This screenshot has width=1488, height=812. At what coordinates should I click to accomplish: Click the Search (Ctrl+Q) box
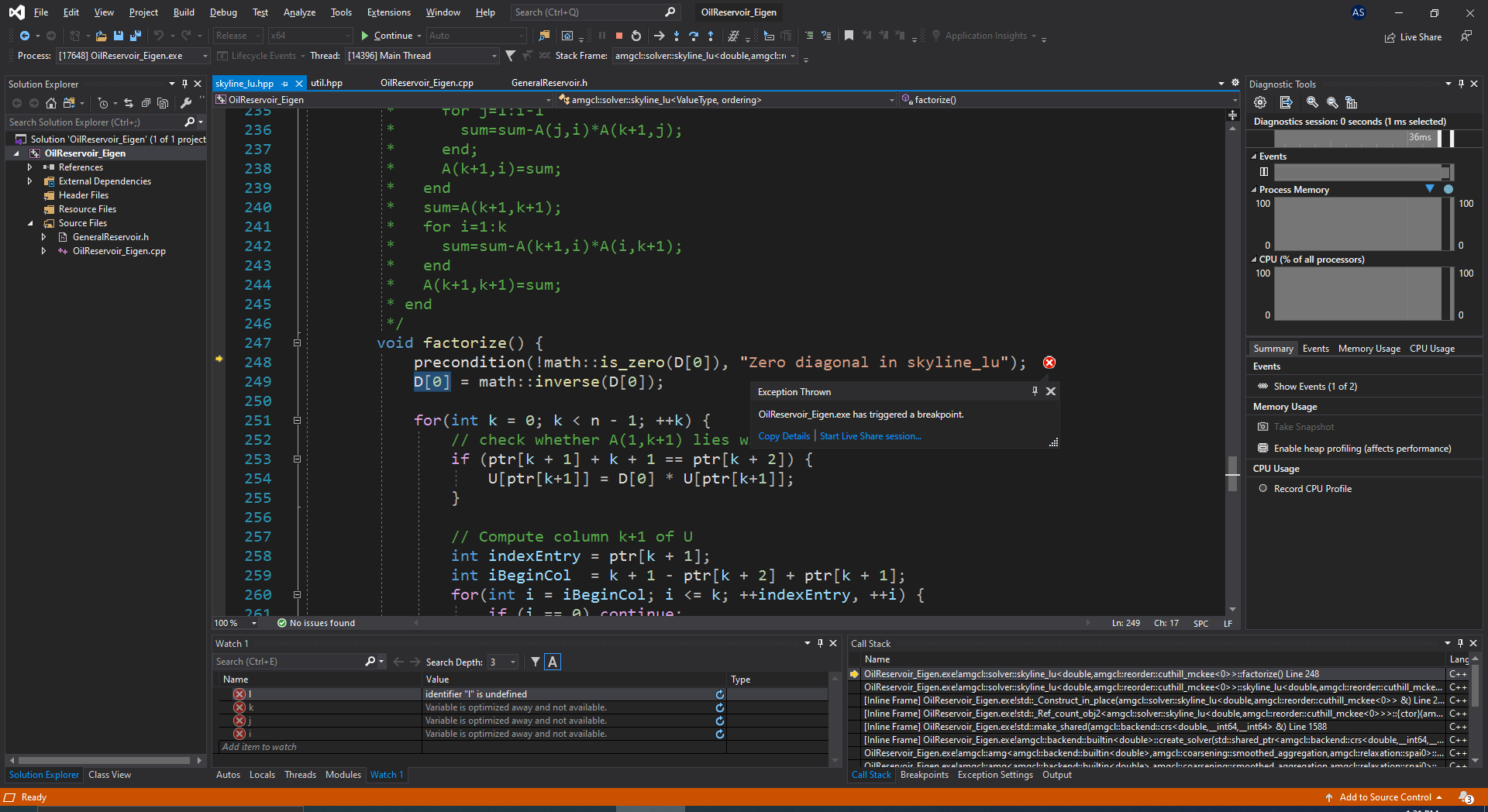click(594, 12)
